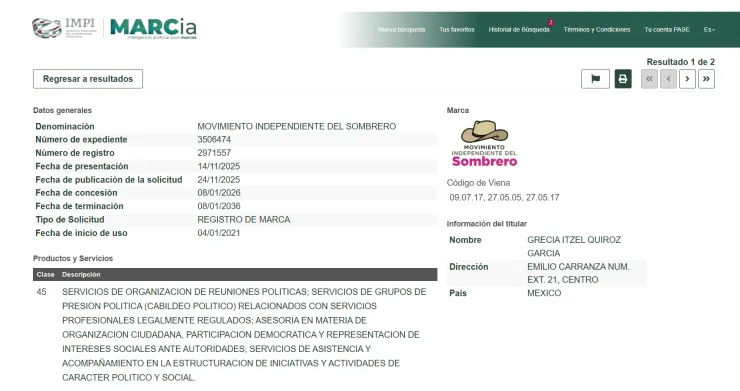The width and height of the screenshot is (740, 391).
Task: Open Historial de Búsqueda
Action: [519, 29]
